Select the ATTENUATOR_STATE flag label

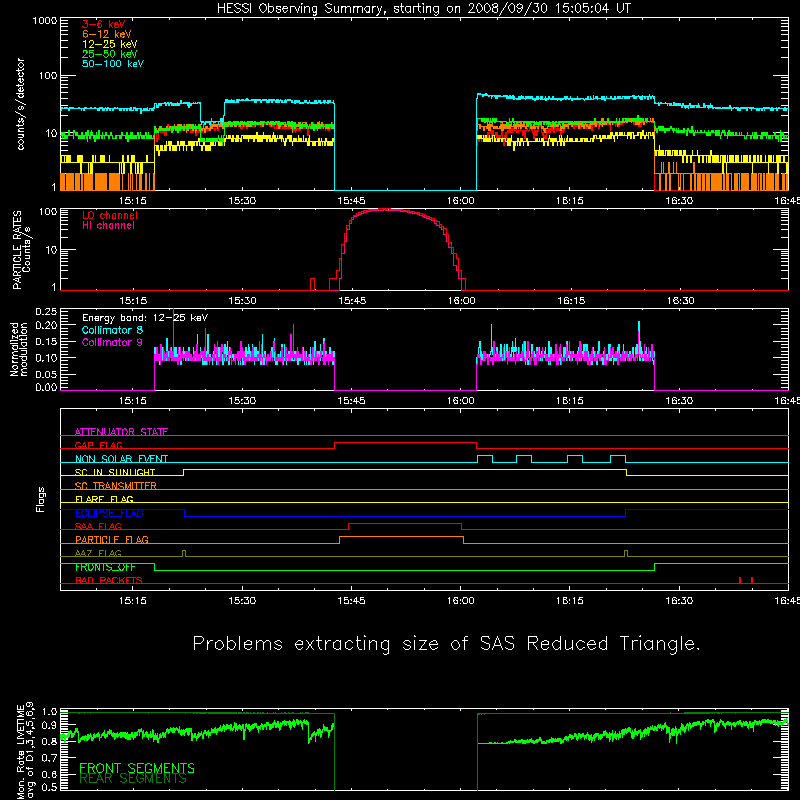tap(121, 432)
